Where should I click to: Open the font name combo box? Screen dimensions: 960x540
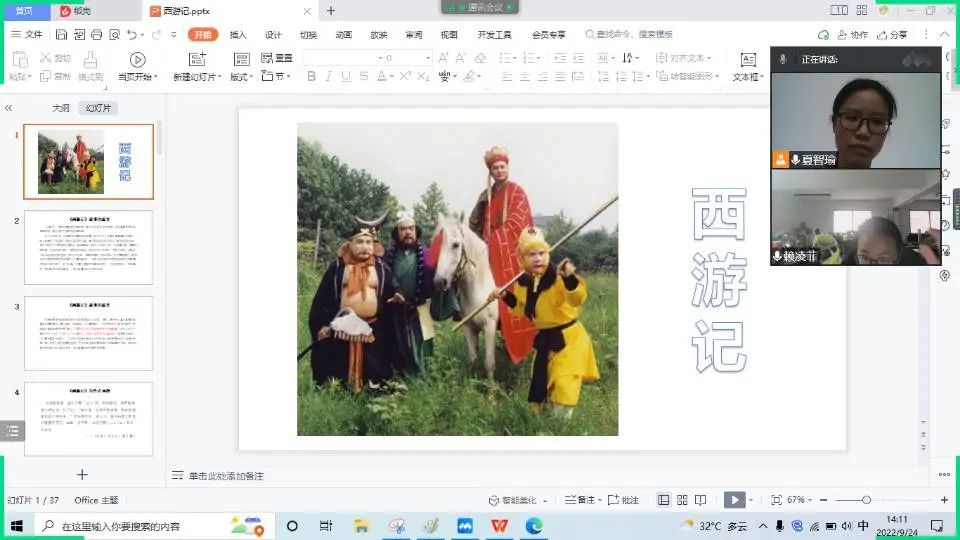(x=343, y=58)
